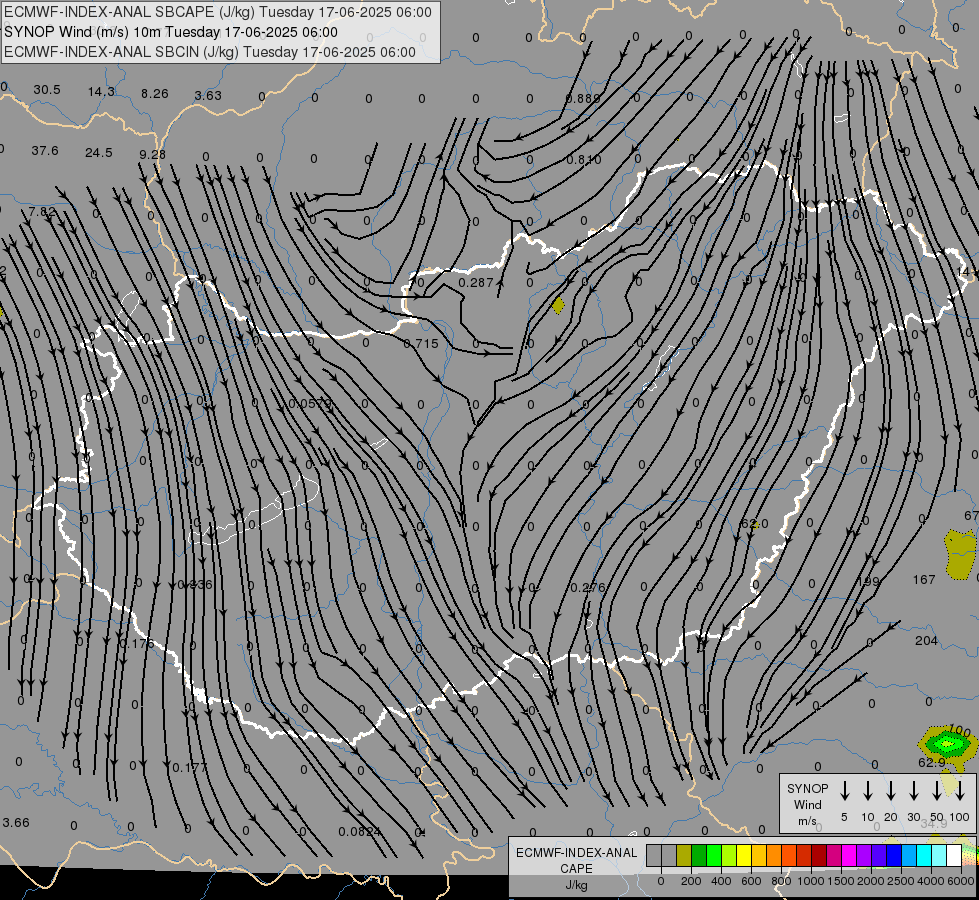
Task: Click the 0.287 map value
Action: 476,283
